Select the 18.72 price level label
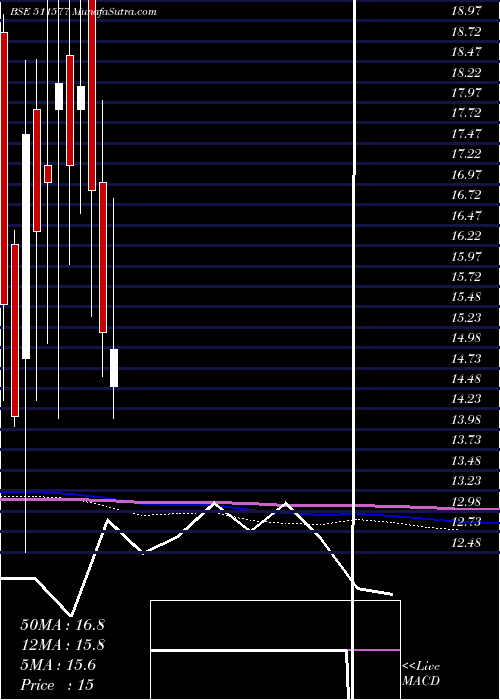 point(466,31)
